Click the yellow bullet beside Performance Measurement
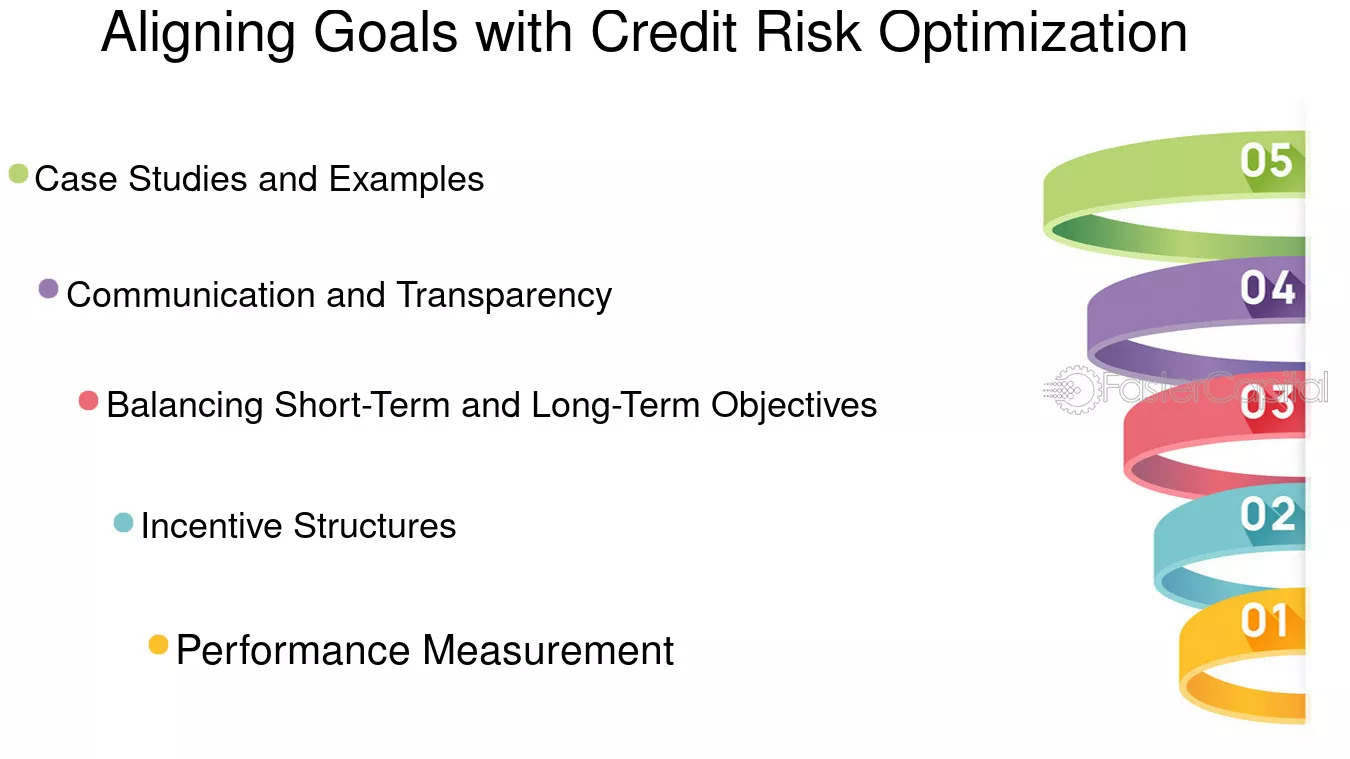This screenshot has height=759, width=1350. click(x=158, y=645)
